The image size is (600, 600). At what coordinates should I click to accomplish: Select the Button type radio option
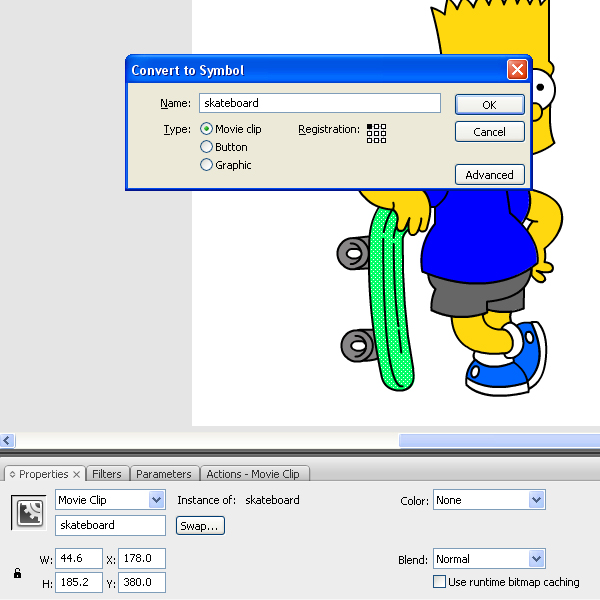point(206,147)
